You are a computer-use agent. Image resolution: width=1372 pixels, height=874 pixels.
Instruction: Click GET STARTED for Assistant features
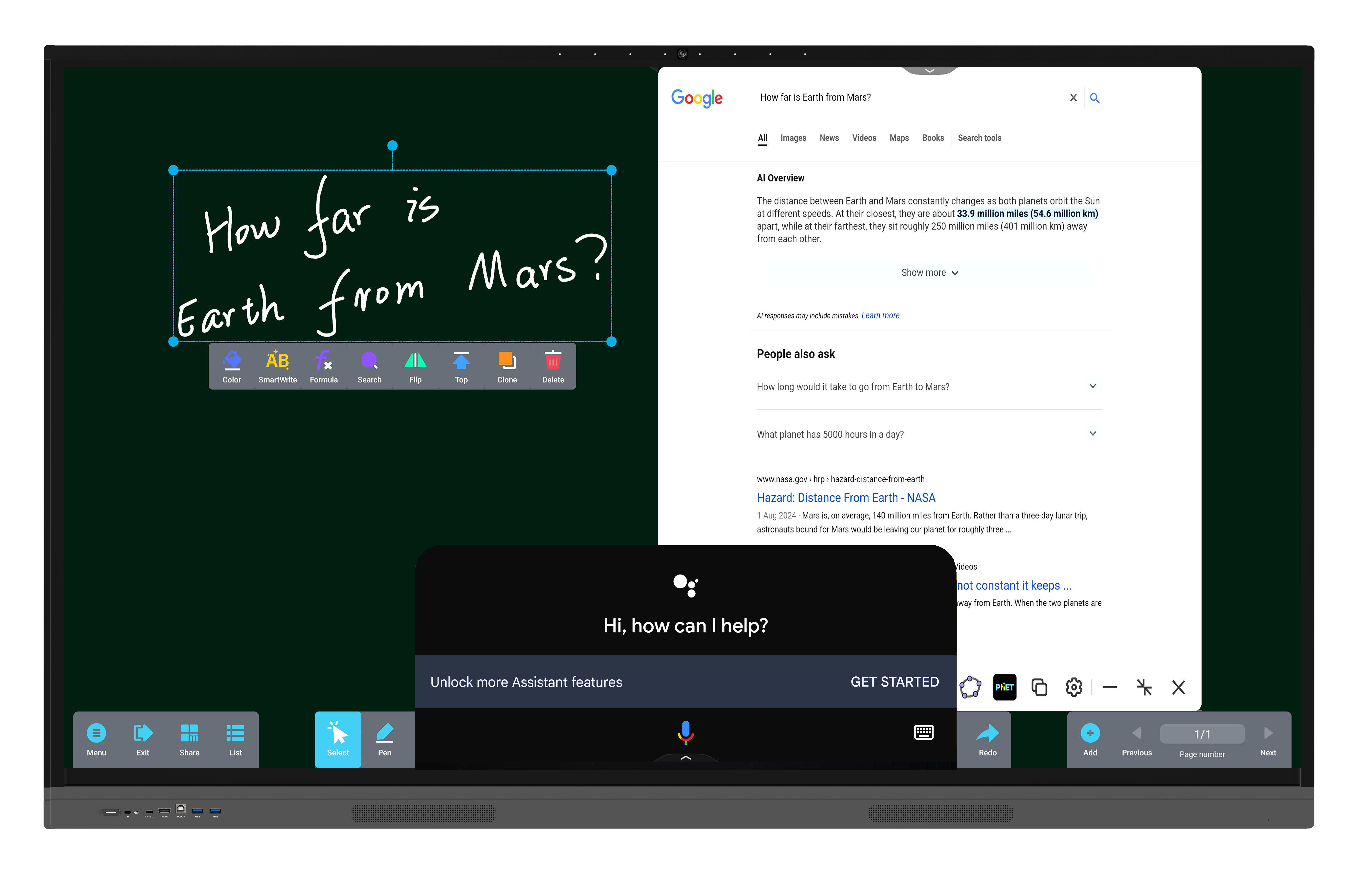895,682
